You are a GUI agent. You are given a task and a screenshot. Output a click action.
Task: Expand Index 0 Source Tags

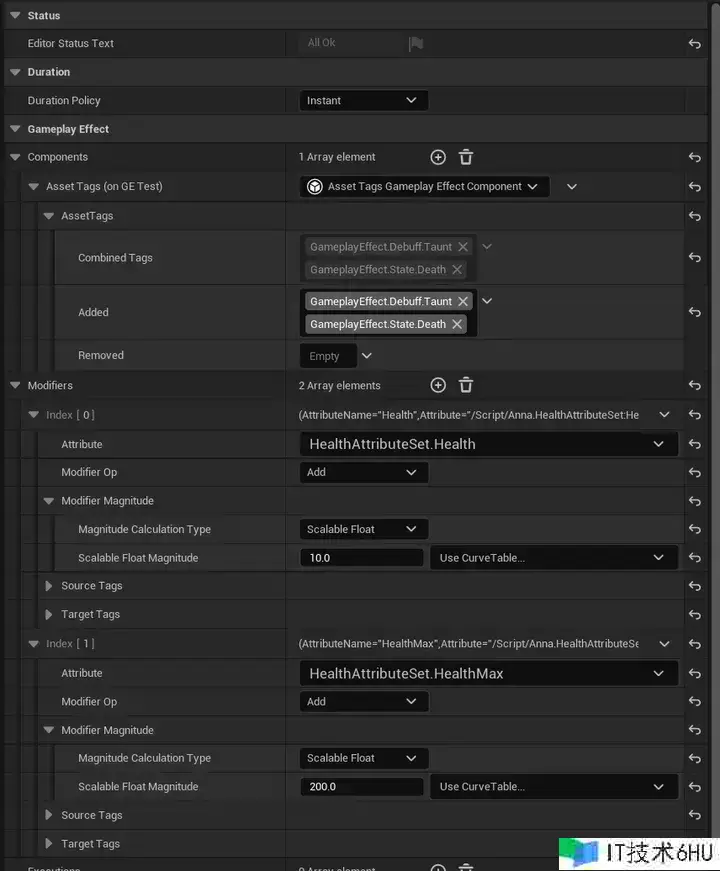pyautogui.click(x=48, y=585)
